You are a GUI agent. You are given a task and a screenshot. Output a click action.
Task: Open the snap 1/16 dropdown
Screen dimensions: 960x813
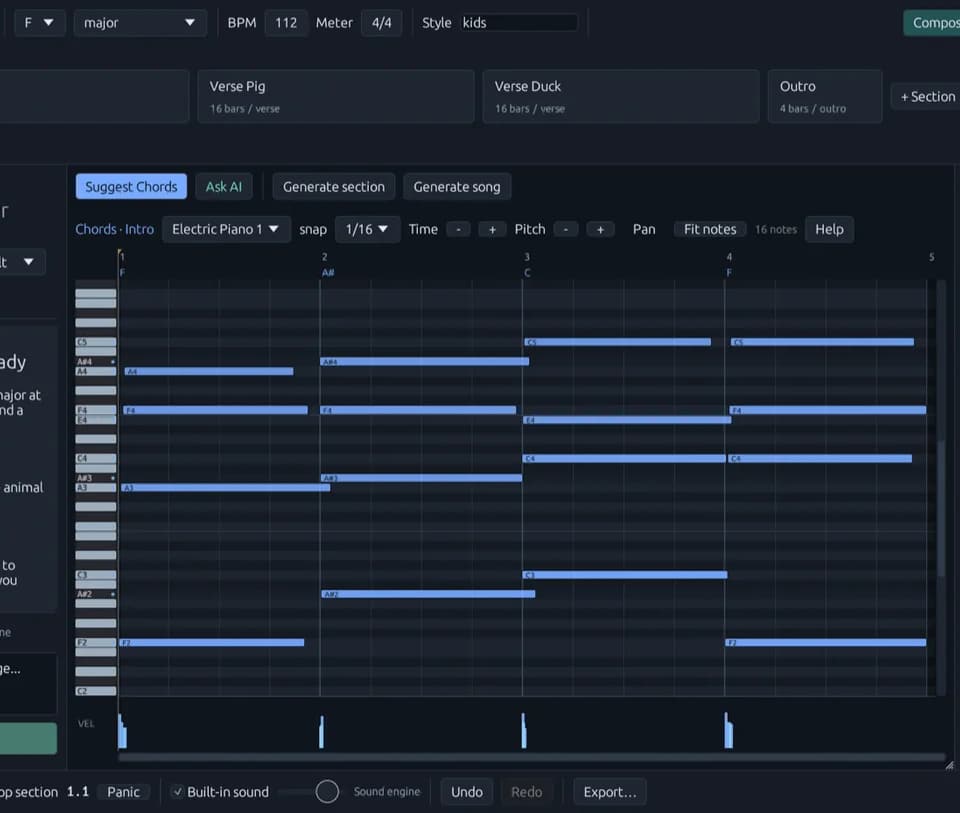pos(367,229)
